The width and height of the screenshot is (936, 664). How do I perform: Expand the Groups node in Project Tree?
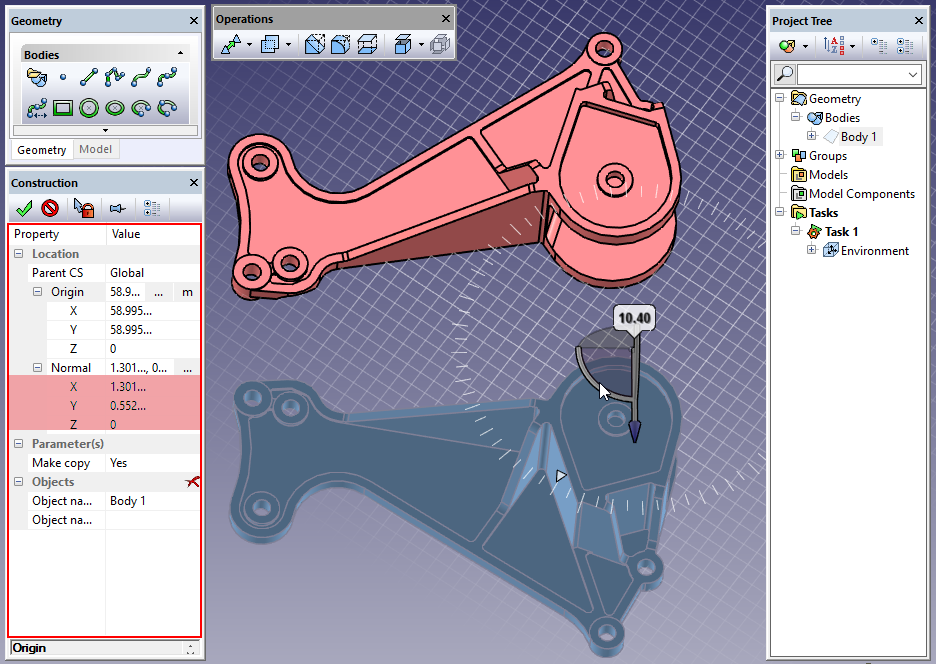[780, 156]
